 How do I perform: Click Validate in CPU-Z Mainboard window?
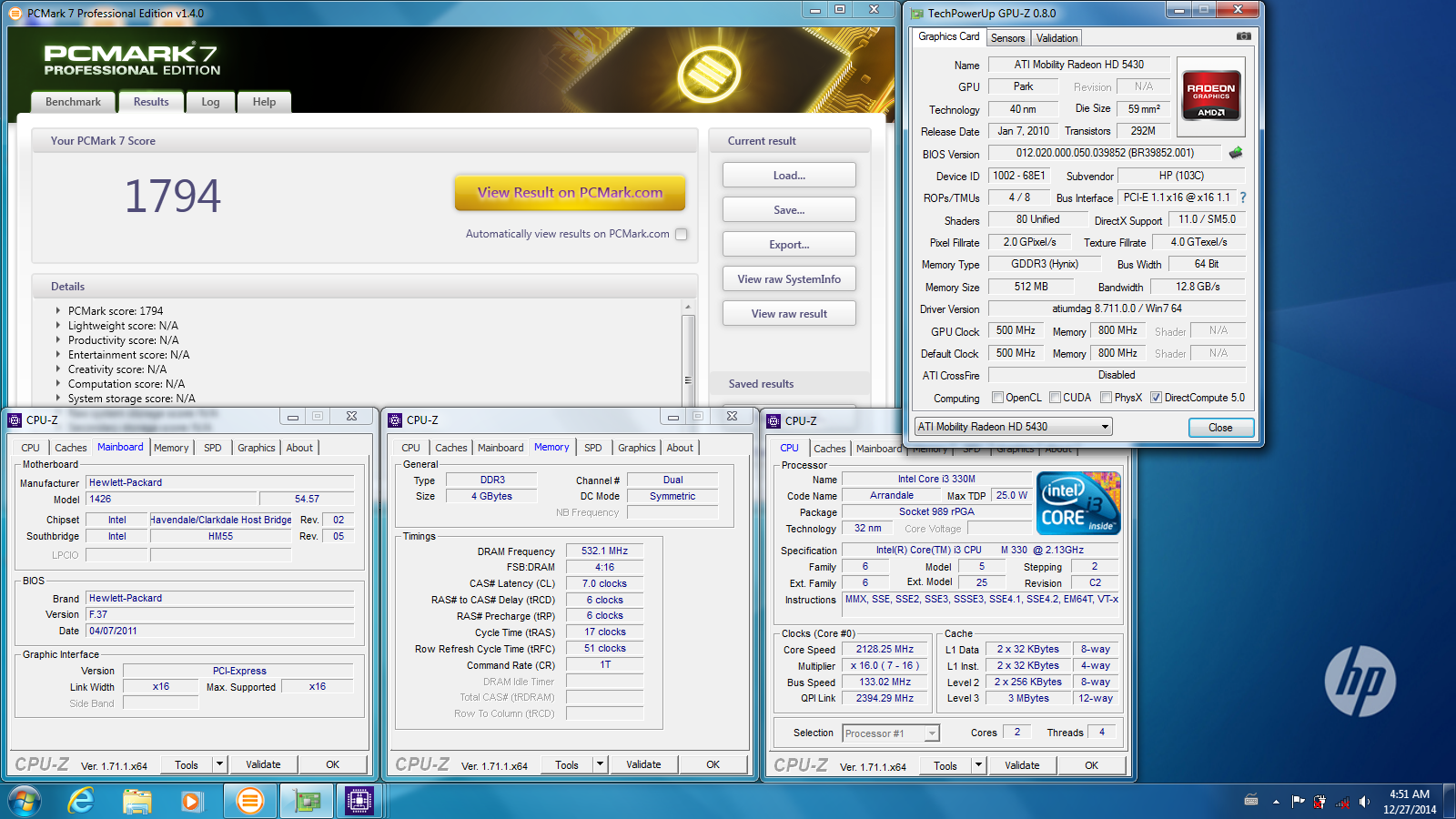pyautogui.click(x=263, y=764)
